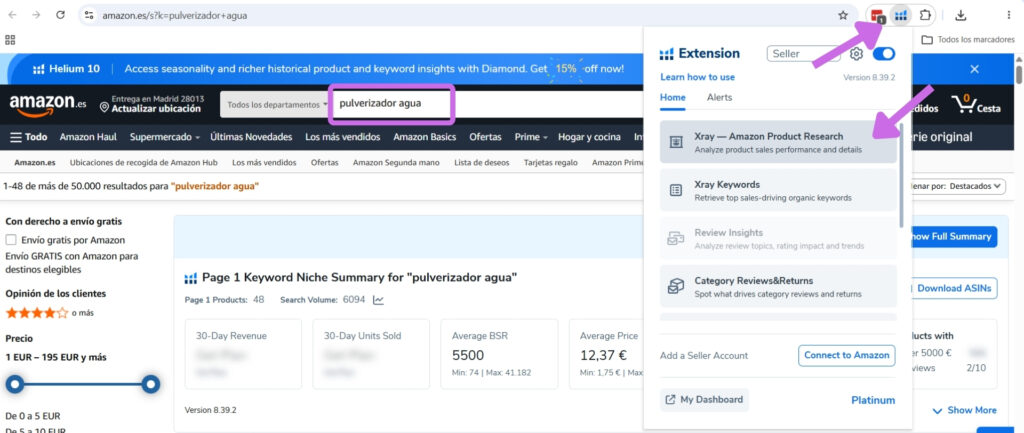Toggle the Helium 10 extension switch
Image resolution: width=1024 pixels, height=433 pixels.
pyautogui.click(x=884, y=54)
